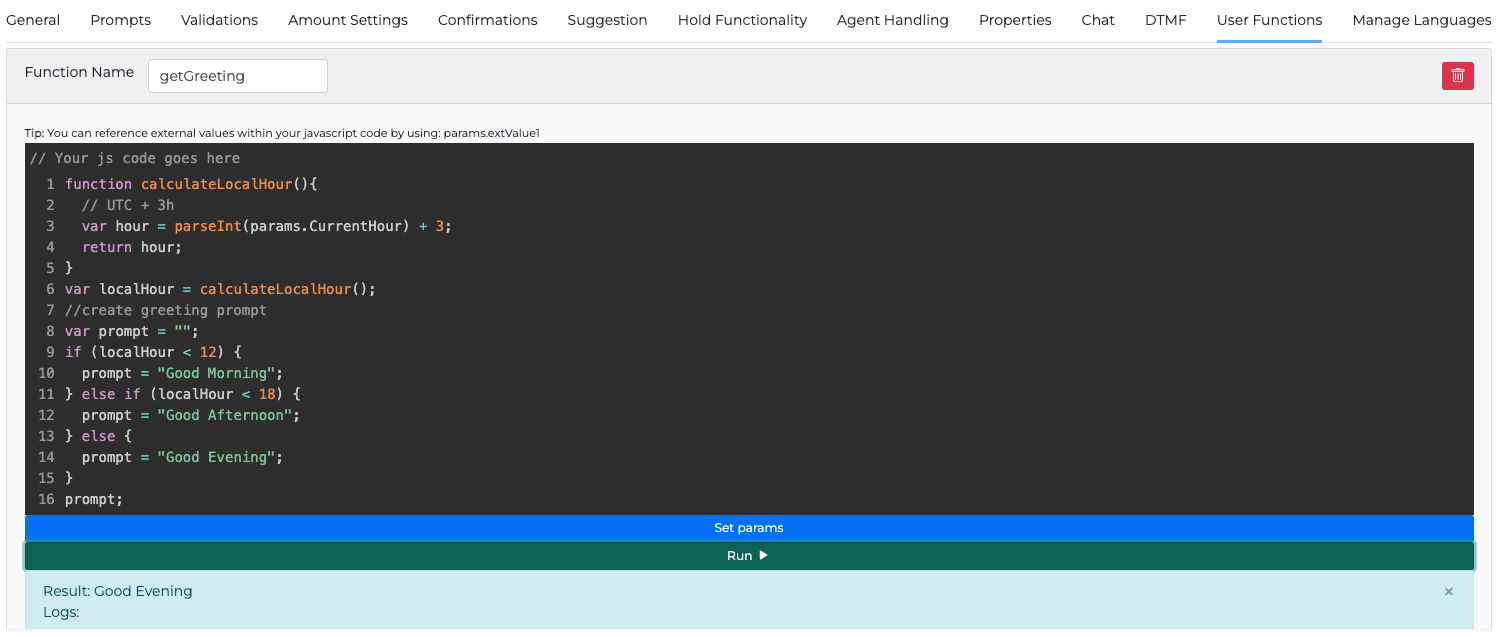
Task: Go to the Agent Handling tab
Action: [892, 20]
